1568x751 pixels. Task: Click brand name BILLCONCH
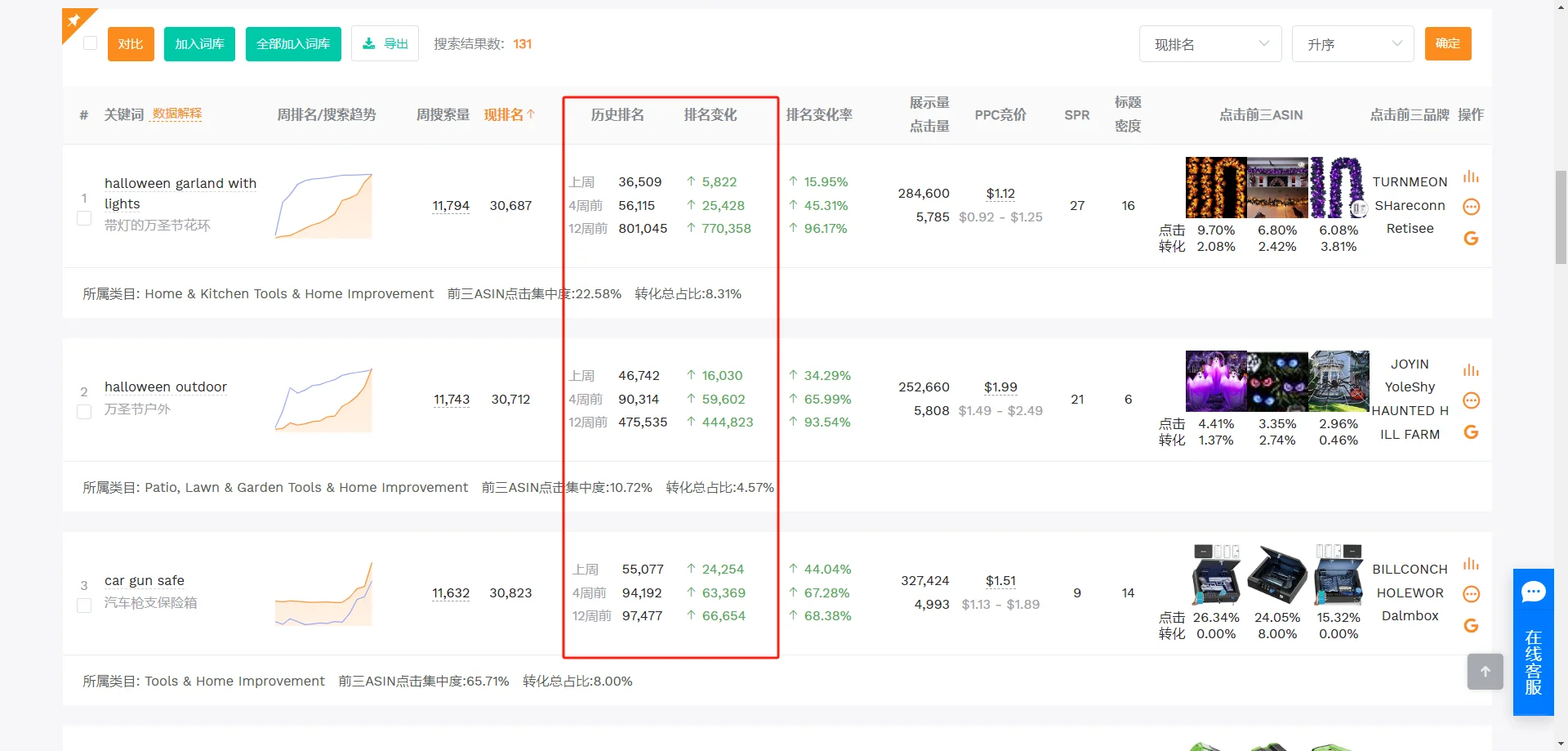coord(1410,570)
